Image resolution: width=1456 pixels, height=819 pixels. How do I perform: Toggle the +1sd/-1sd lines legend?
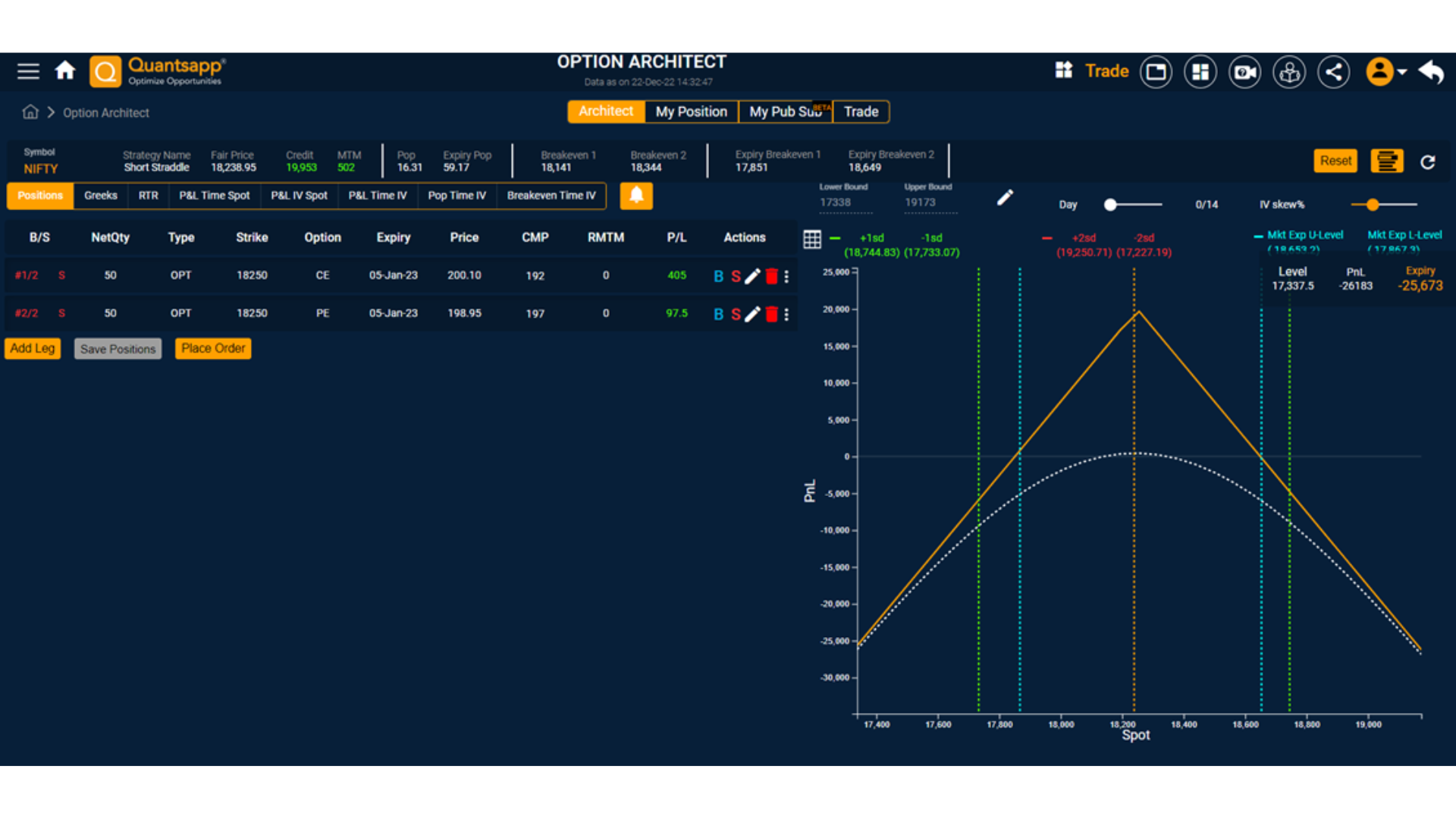pos(871,238)
